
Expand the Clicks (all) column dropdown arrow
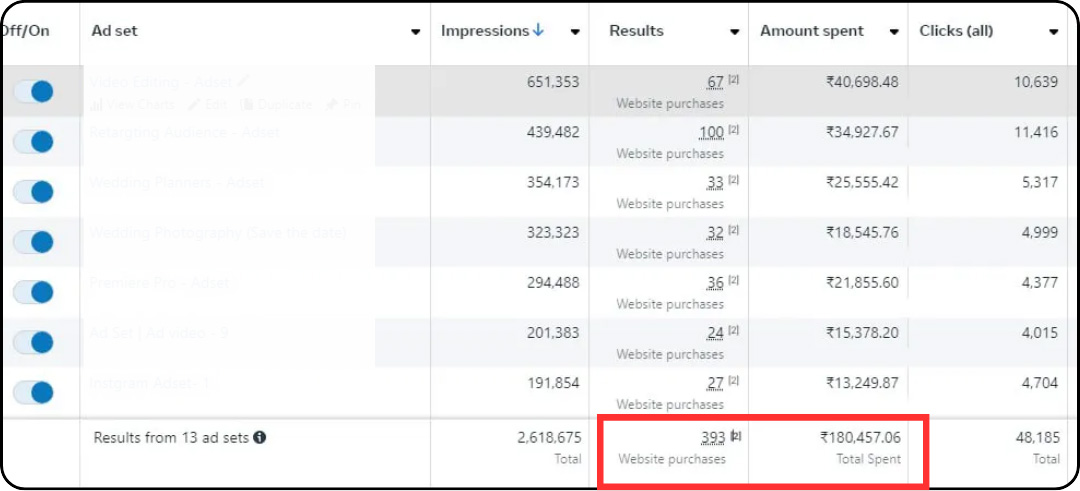tap(1054, 32)
